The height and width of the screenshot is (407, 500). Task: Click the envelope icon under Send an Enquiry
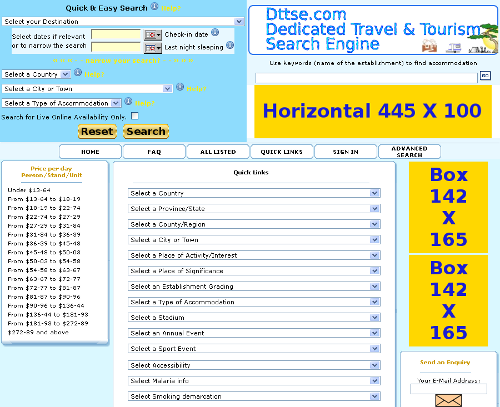pos(448,400)
